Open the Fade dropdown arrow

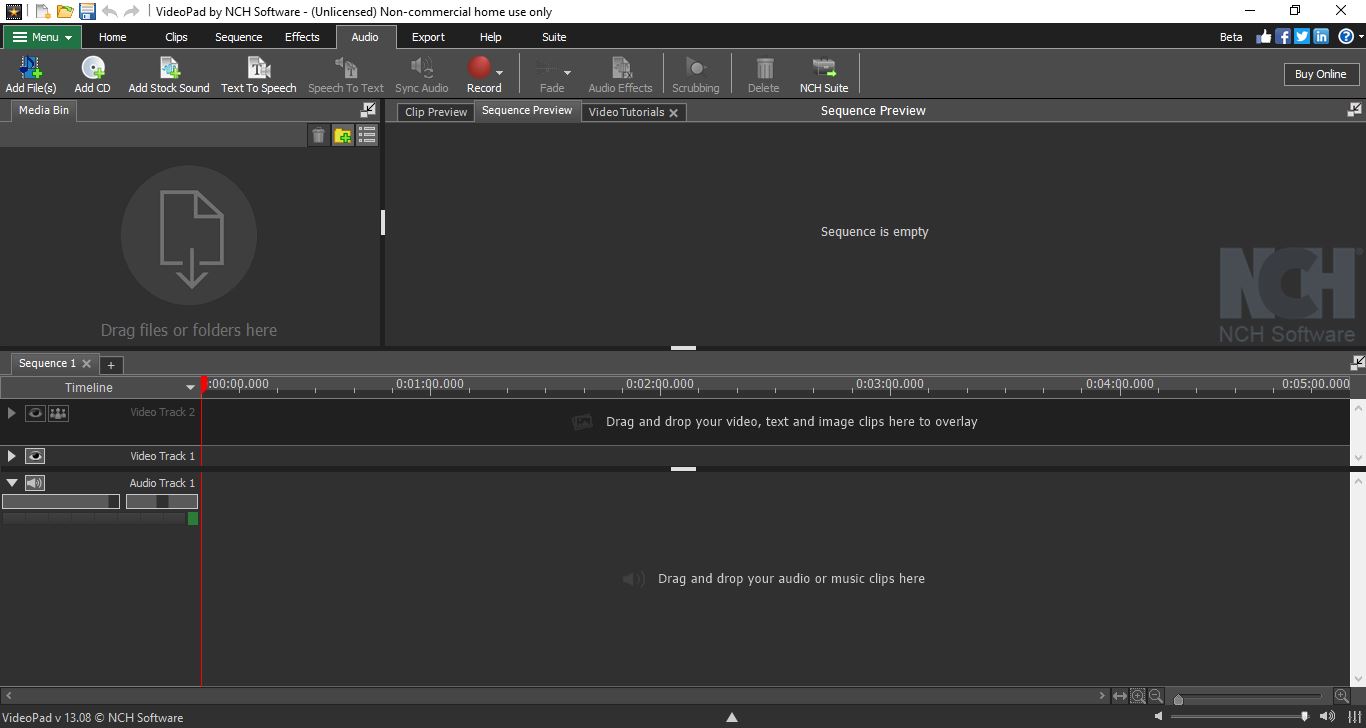point(567,72)
